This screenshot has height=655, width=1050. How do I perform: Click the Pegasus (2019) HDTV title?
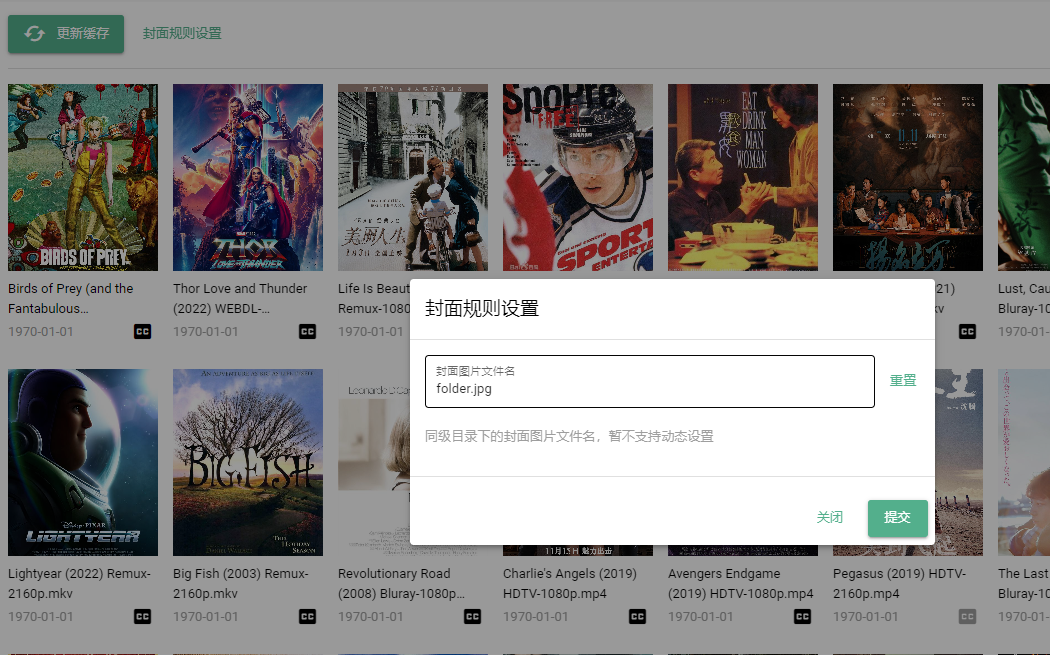[x=899, y=583]
